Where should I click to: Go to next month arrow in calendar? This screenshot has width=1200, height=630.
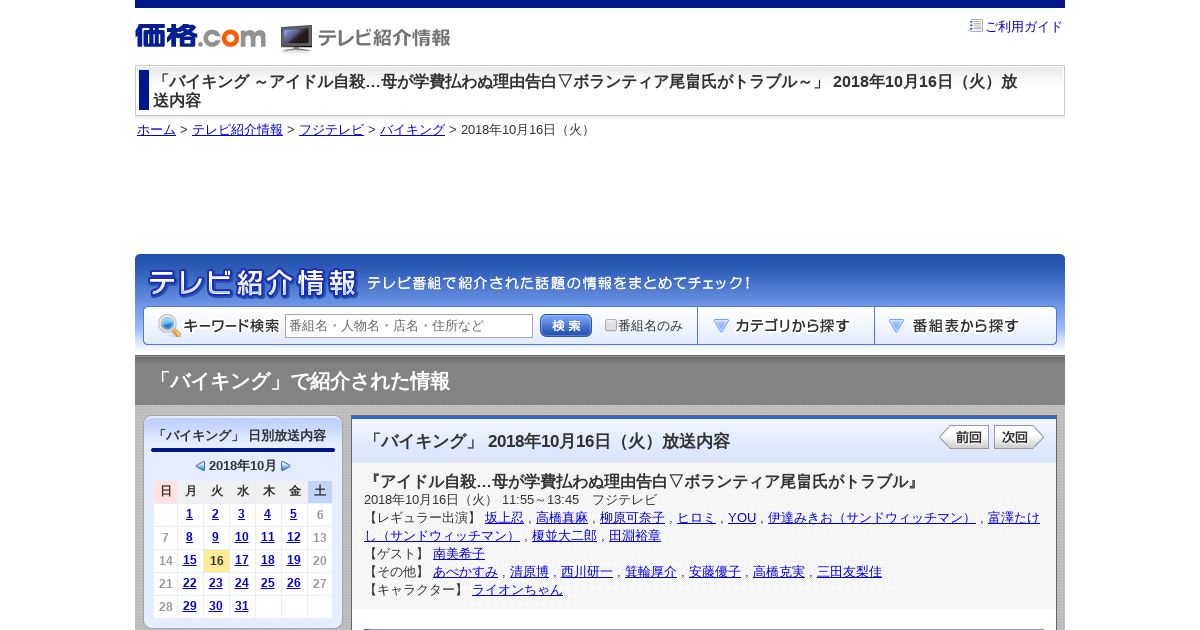pos(286,466)
